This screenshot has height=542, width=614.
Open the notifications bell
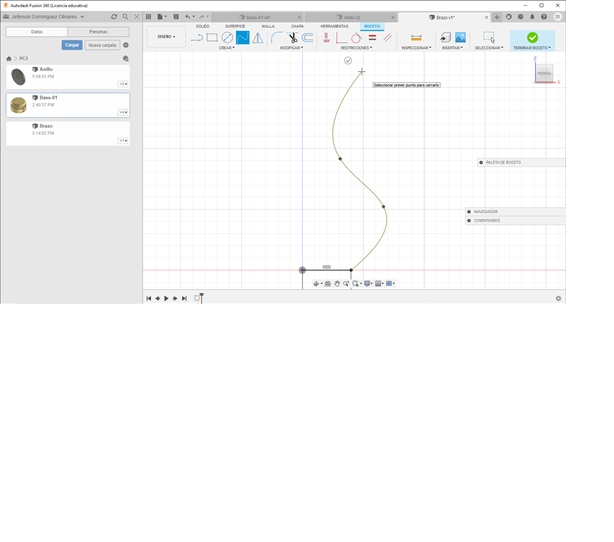pos(532,17)
